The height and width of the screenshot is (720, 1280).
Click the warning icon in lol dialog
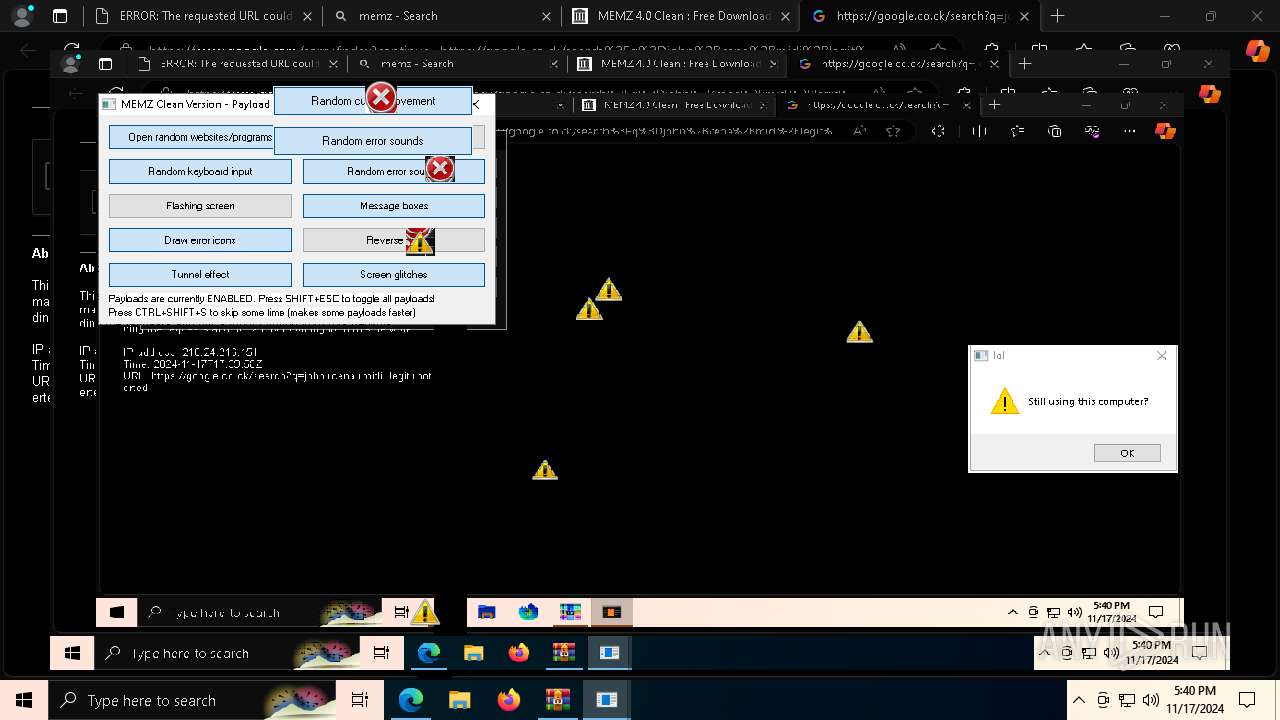click(x=1004, y=402)
